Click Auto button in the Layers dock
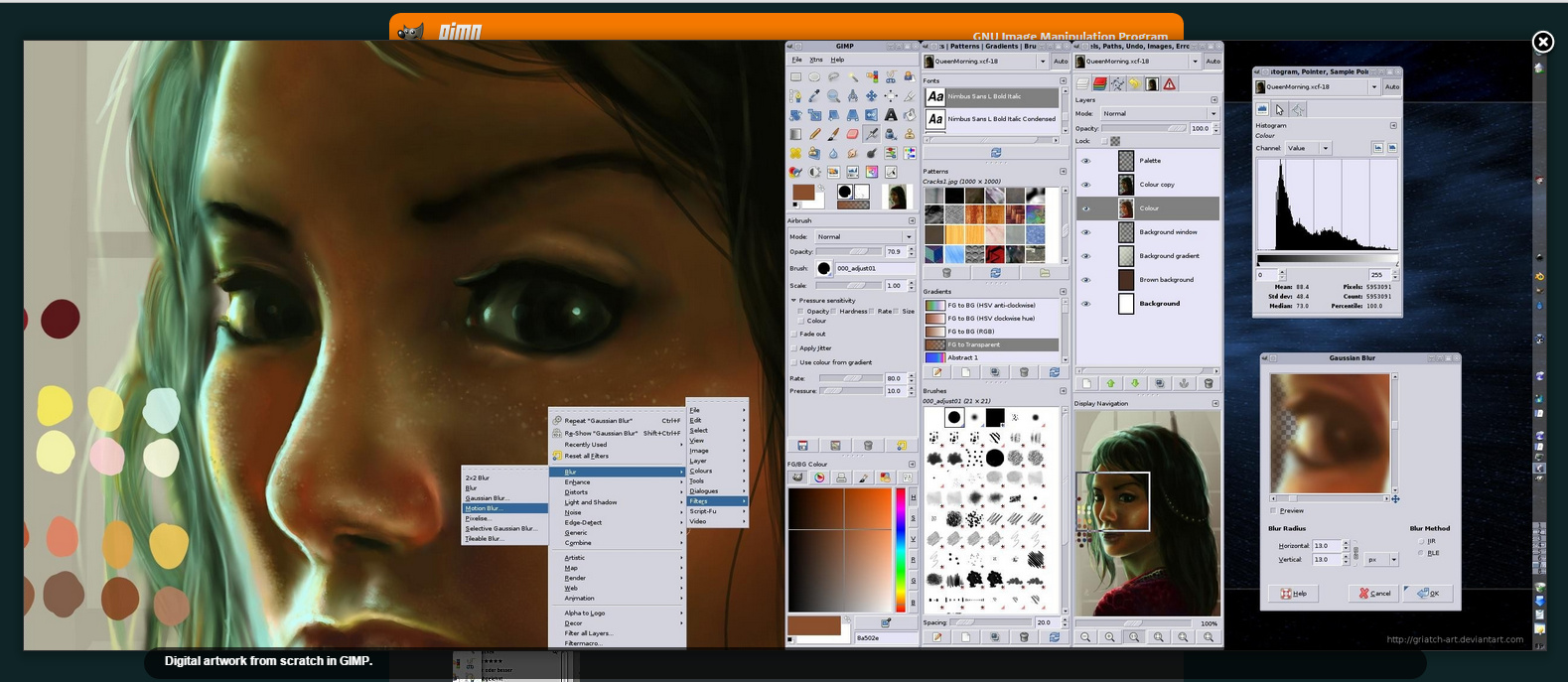The height and width of the screenshot is (682, 1568). point(1213,62)
